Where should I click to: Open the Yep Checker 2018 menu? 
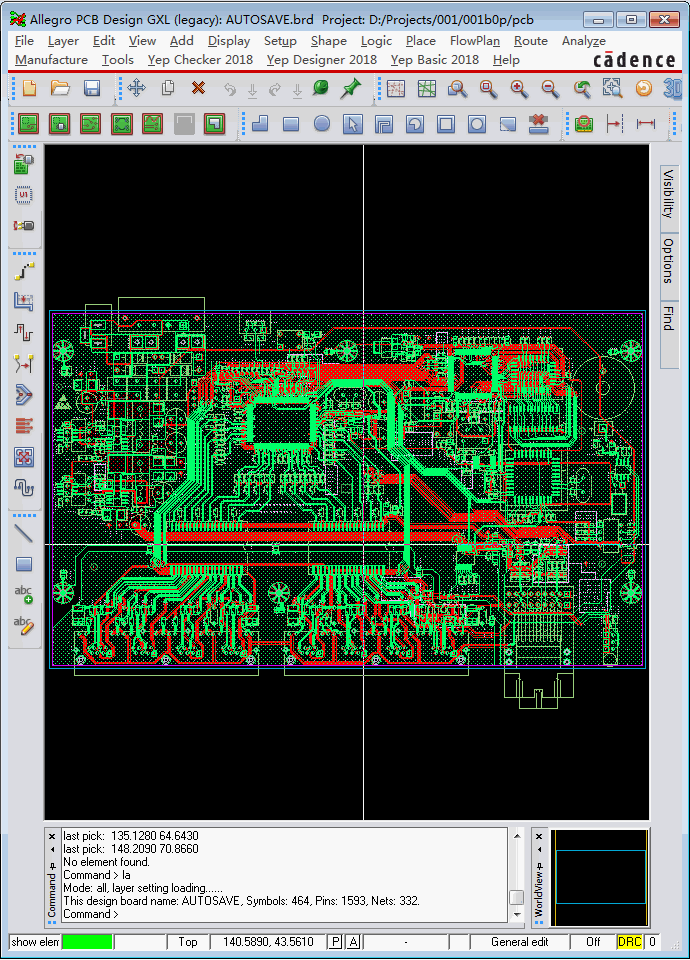pyautogui.click(x=200, y=60)
